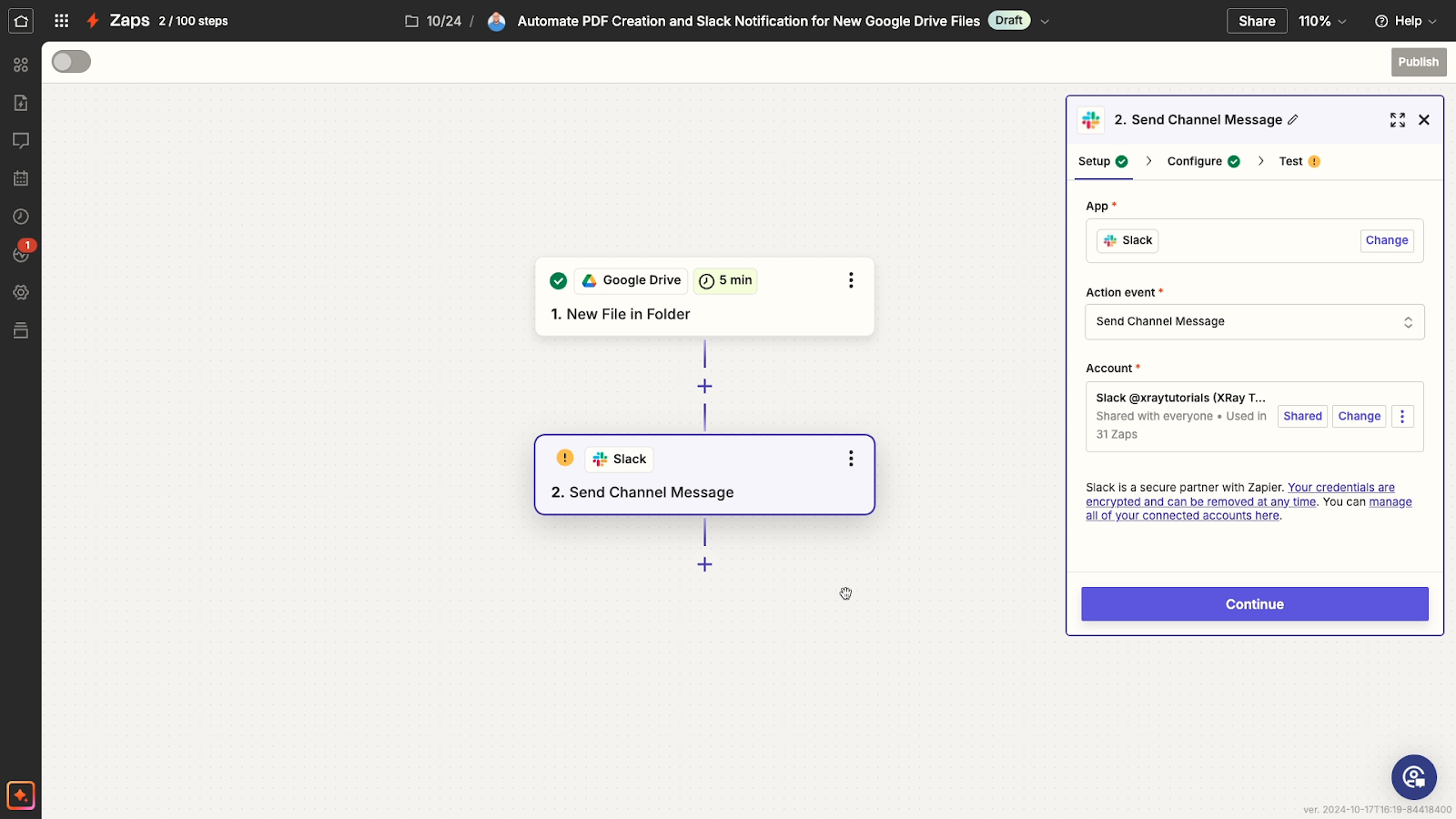Open the Zap runs clock sidebar icon
Image resolution: width=1456 pixels, height=819 pixels.
click(21, 217)
